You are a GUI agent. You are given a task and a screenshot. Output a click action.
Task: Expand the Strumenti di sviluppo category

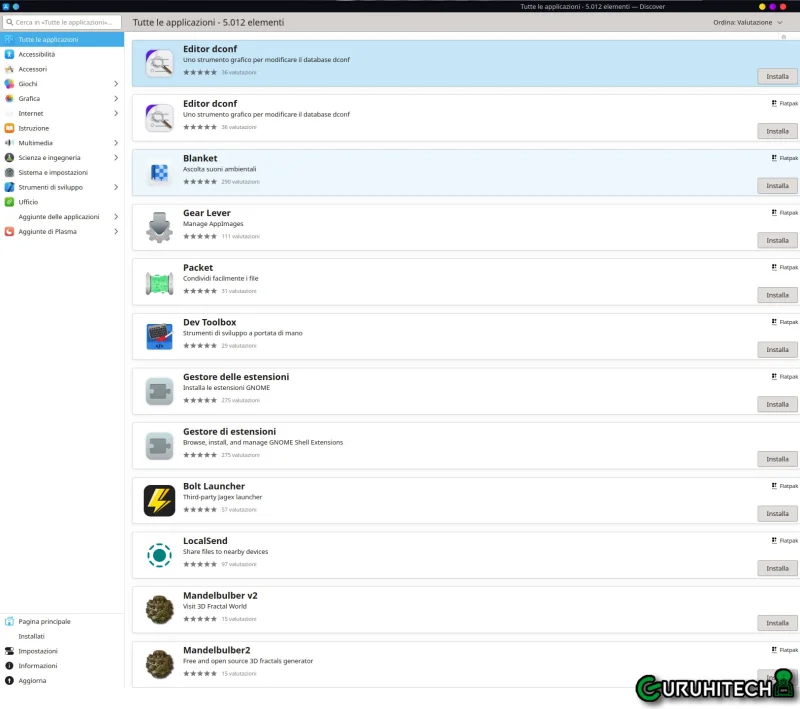tap(116, 187)
